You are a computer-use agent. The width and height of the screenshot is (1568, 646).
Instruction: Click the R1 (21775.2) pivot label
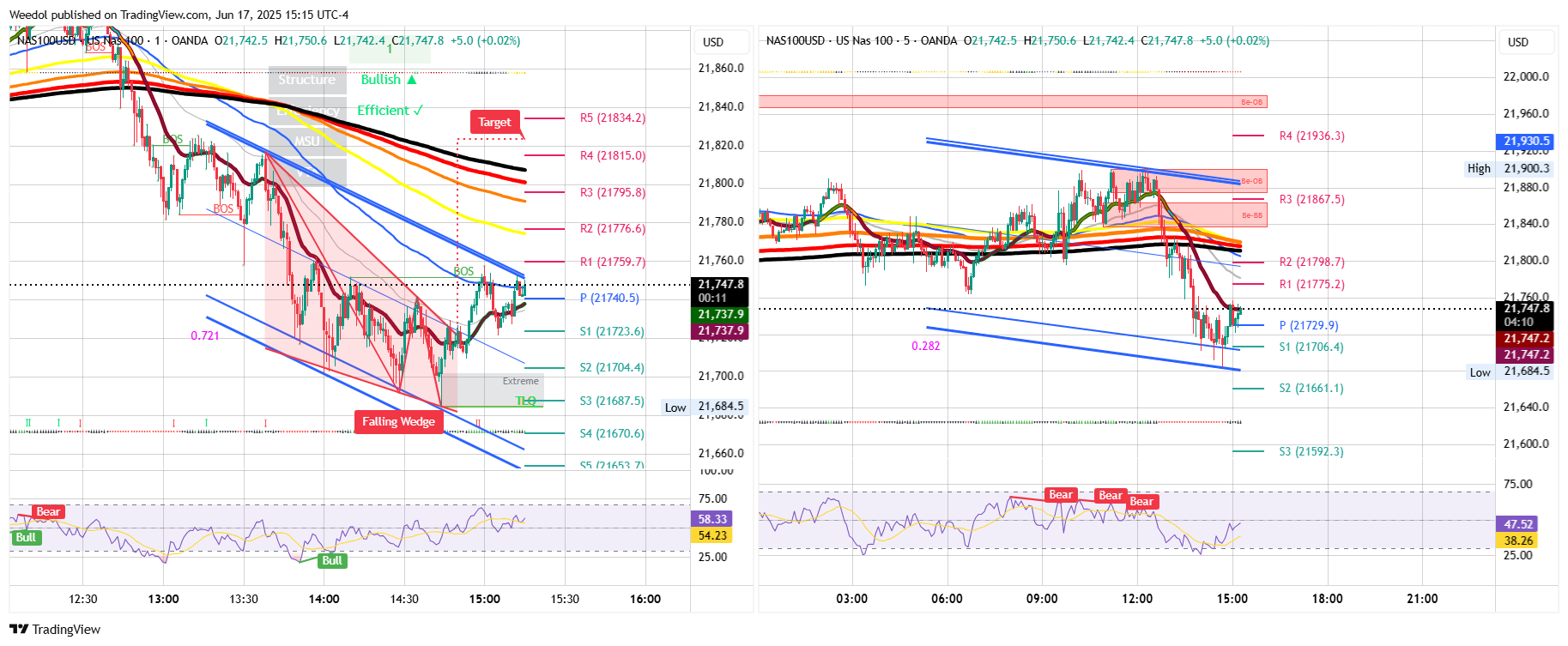(1312, 285)
